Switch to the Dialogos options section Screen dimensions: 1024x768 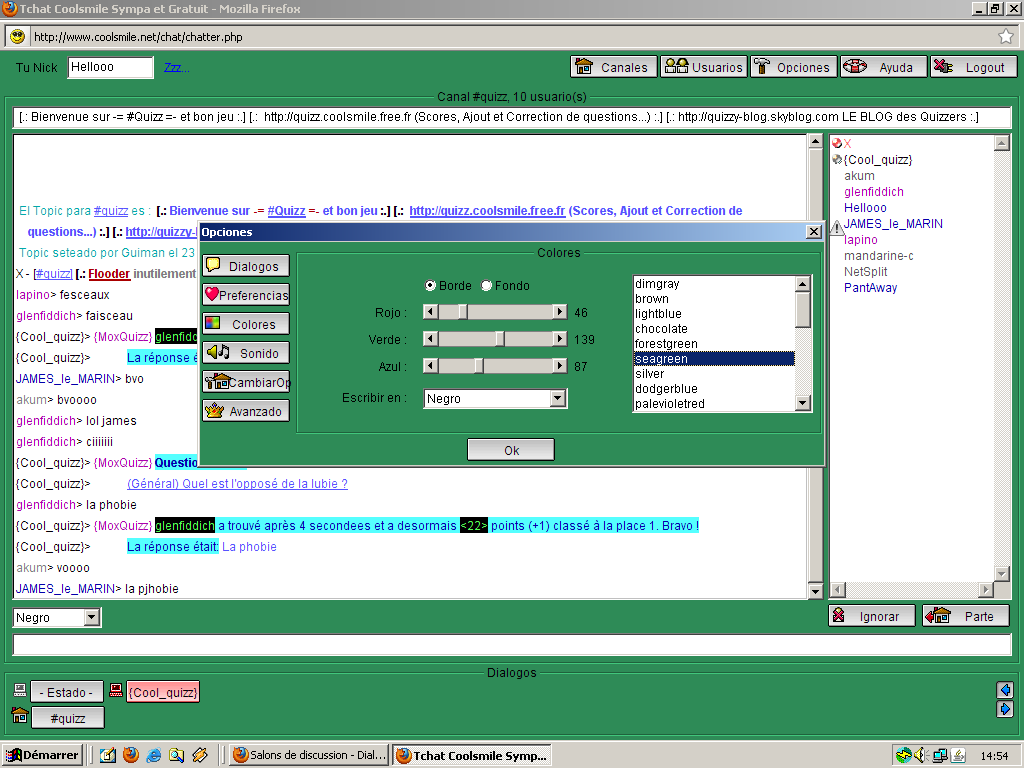pos(246,266)
